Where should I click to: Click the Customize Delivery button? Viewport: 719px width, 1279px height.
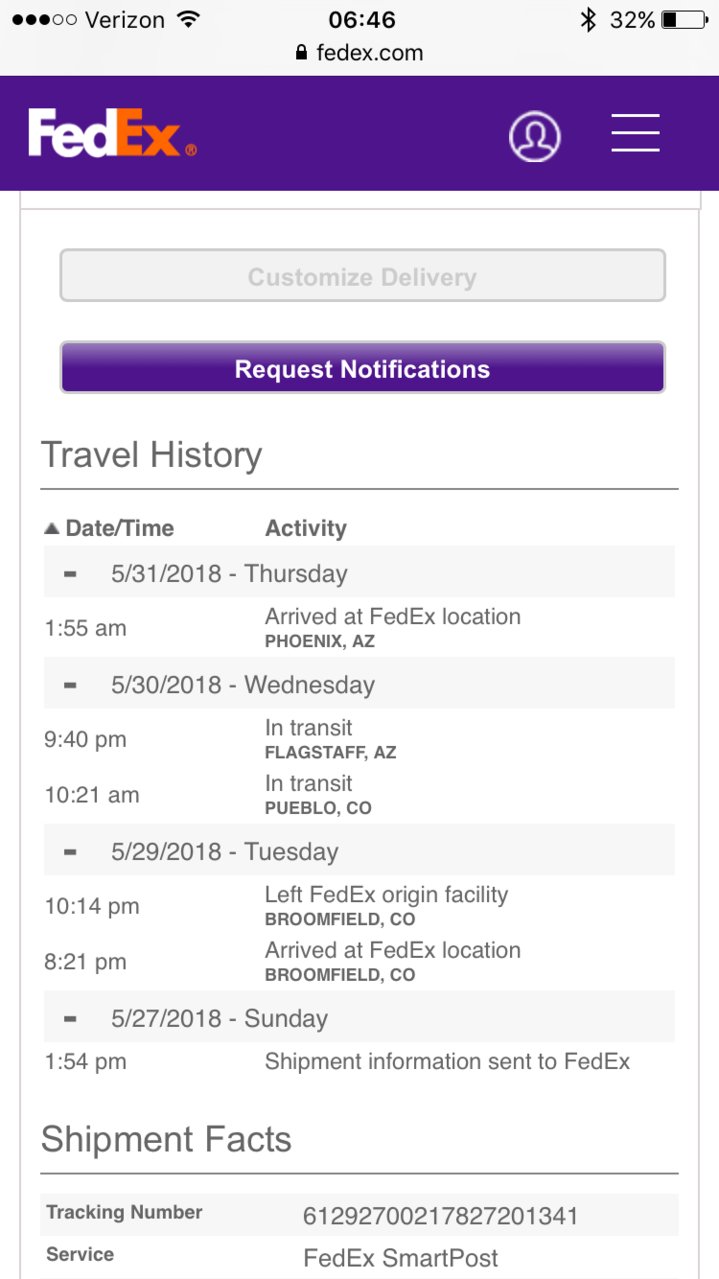tap(363, 276)
